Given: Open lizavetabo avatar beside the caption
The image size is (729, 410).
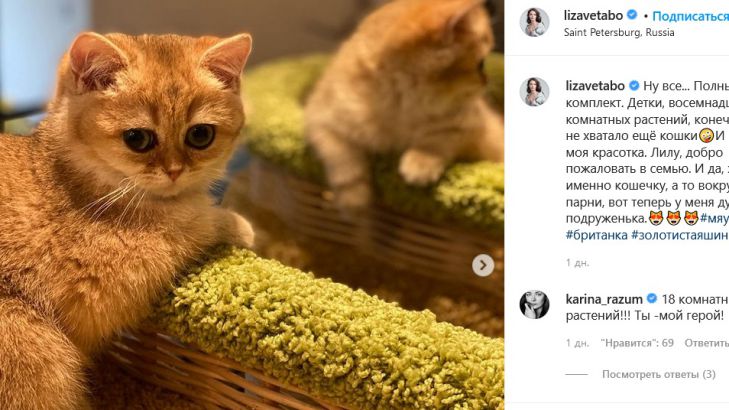Looking at the screenshot, I should point(534,91).
